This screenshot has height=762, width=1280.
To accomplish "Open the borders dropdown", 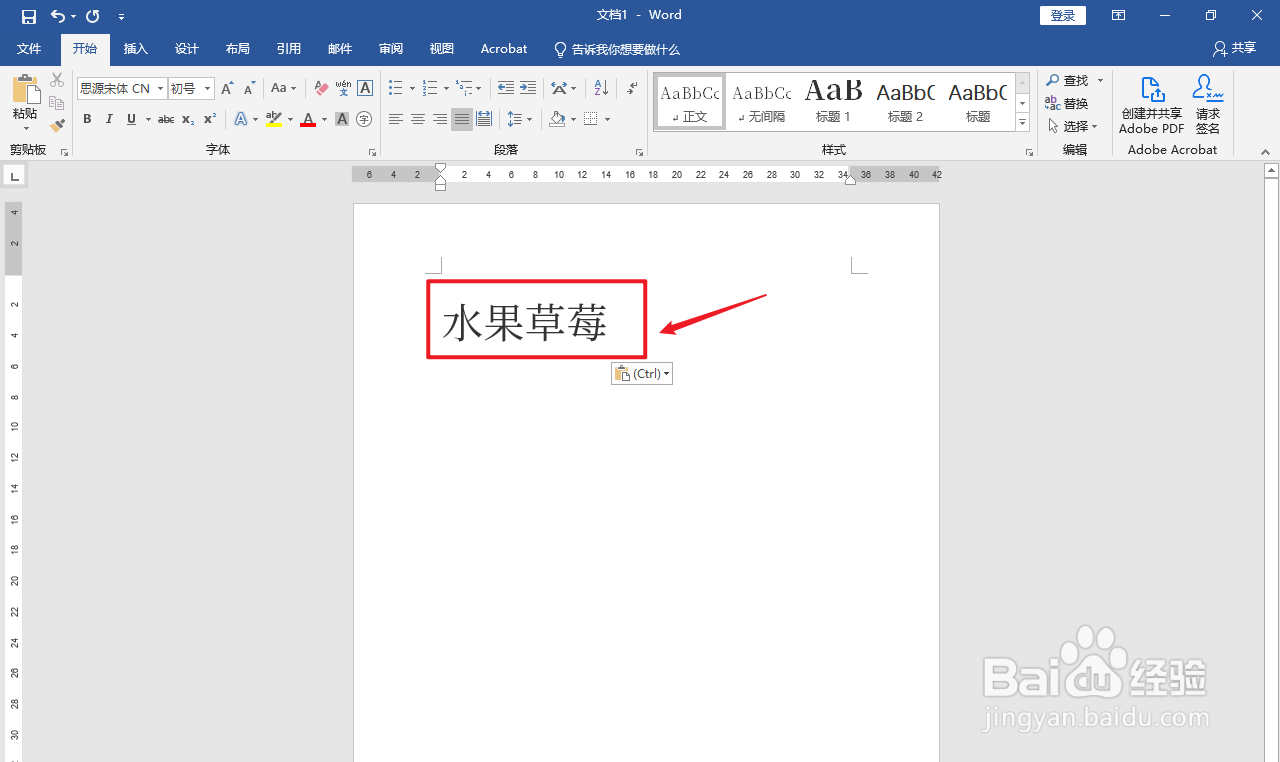I will (x=607, y=119).
